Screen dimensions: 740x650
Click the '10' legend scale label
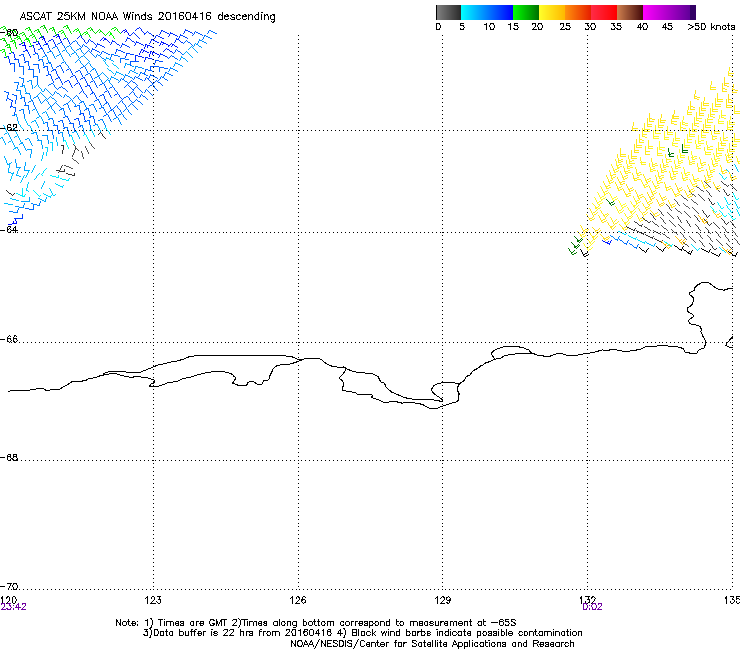pos(489,26)
